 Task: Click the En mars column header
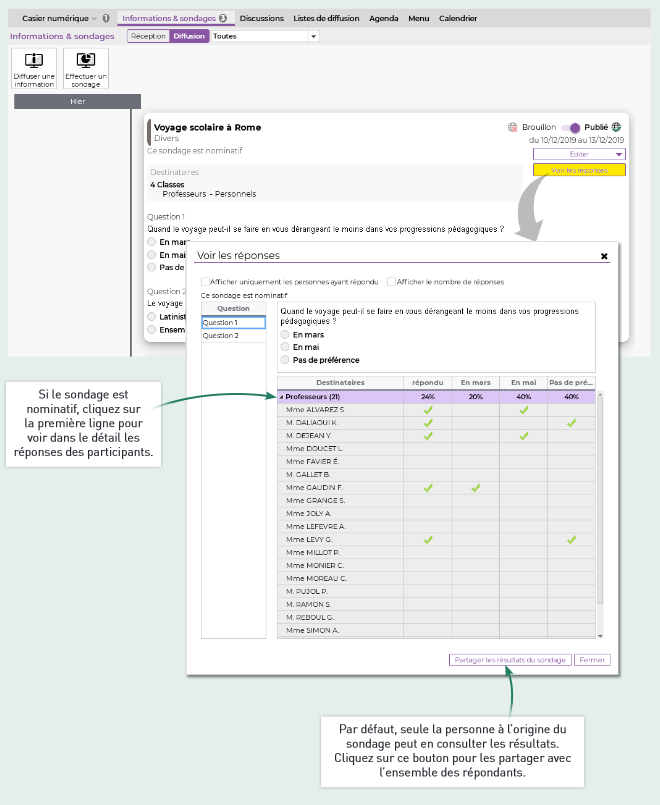point(475,382)
